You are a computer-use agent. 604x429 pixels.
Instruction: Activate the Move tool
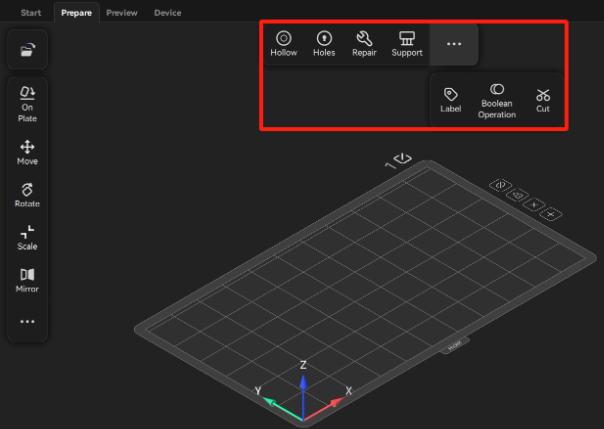pyautogui.click(x=27, y=152)
